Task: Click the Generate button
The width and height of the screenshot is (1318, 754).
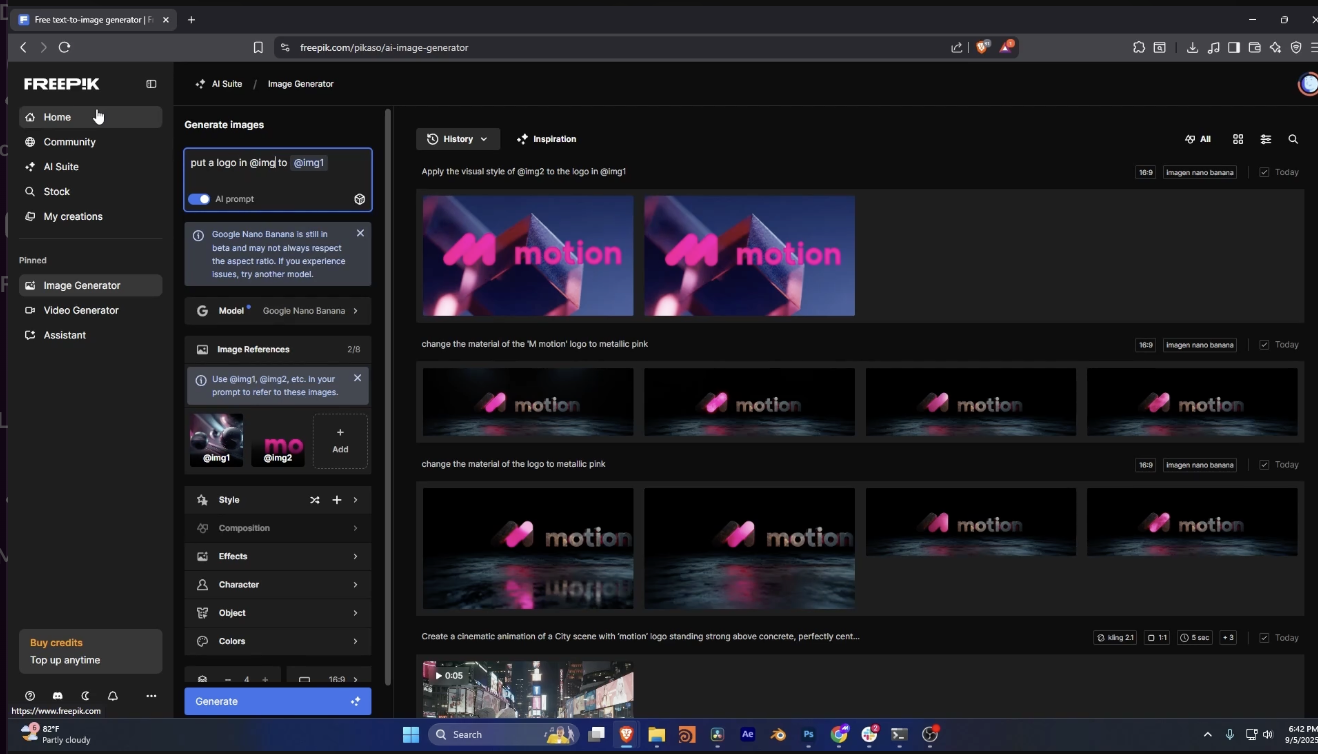Action: 277,701
